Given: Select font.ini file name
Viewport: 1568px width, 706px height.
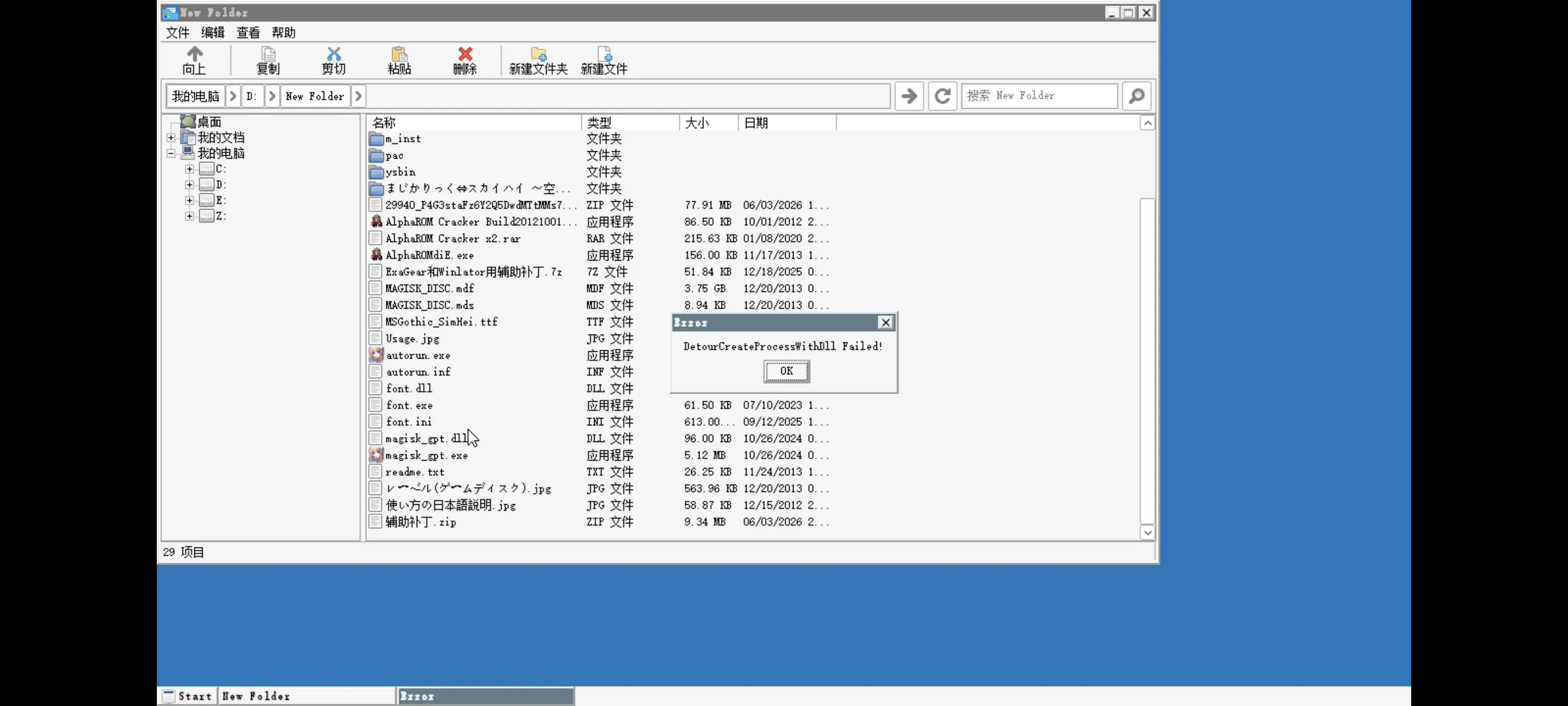Looking at the screenshot, I should coord(408,421).
